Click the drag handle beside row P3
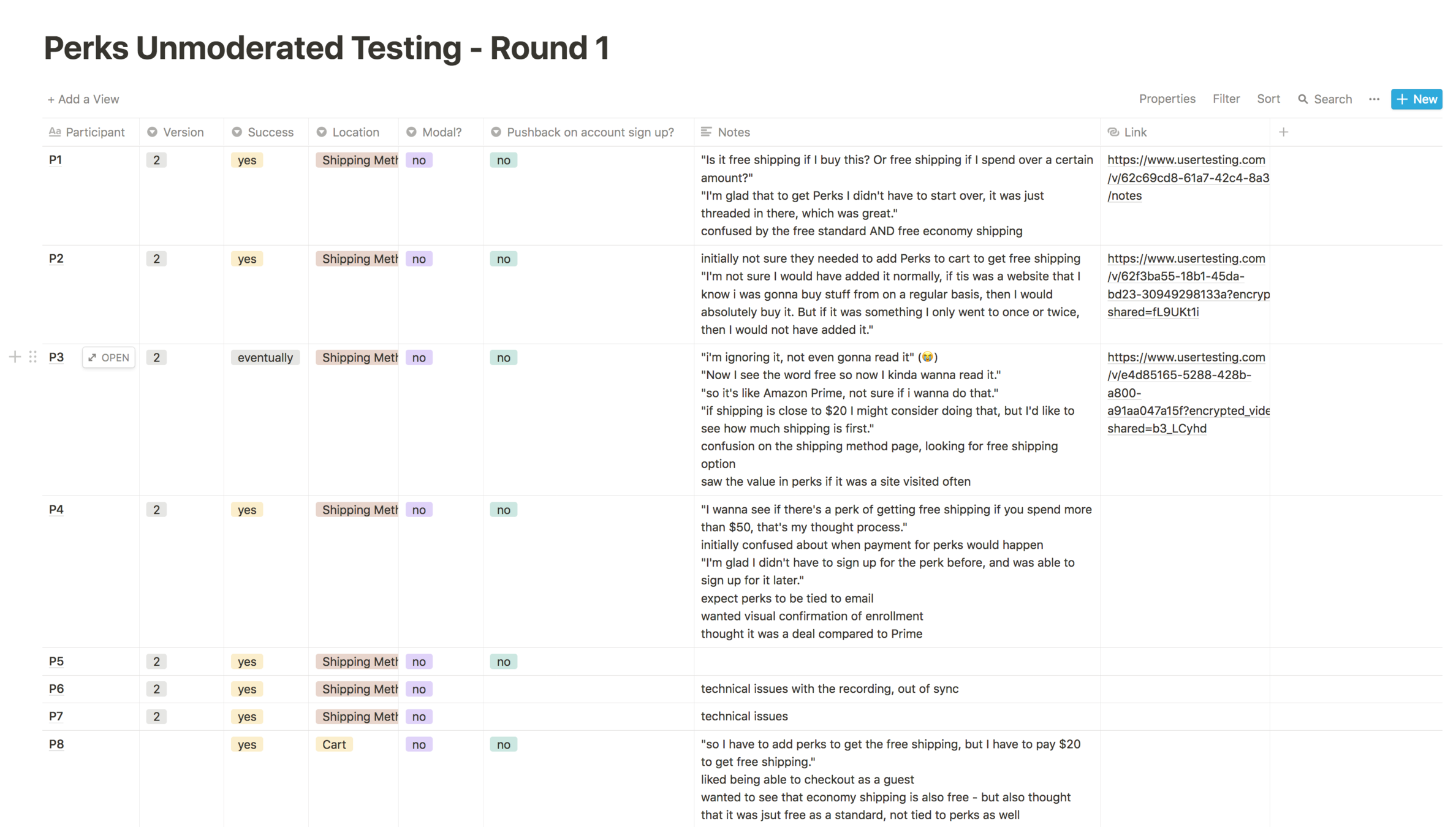 point(33,357)
